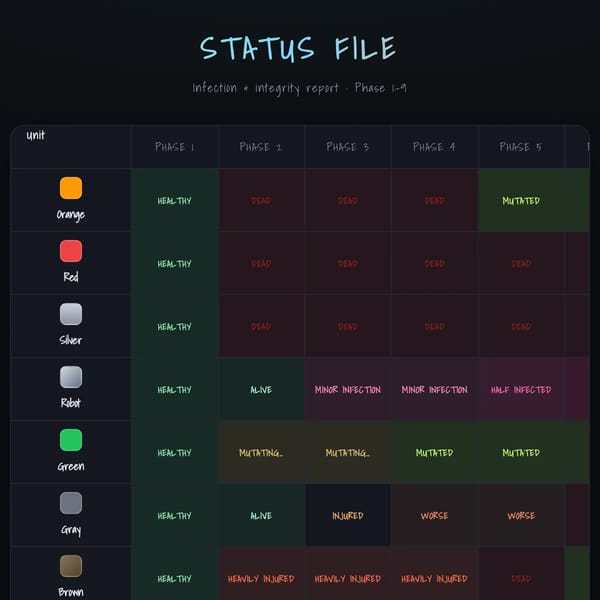Click the green color swatch for Green unit

(71, 440)
